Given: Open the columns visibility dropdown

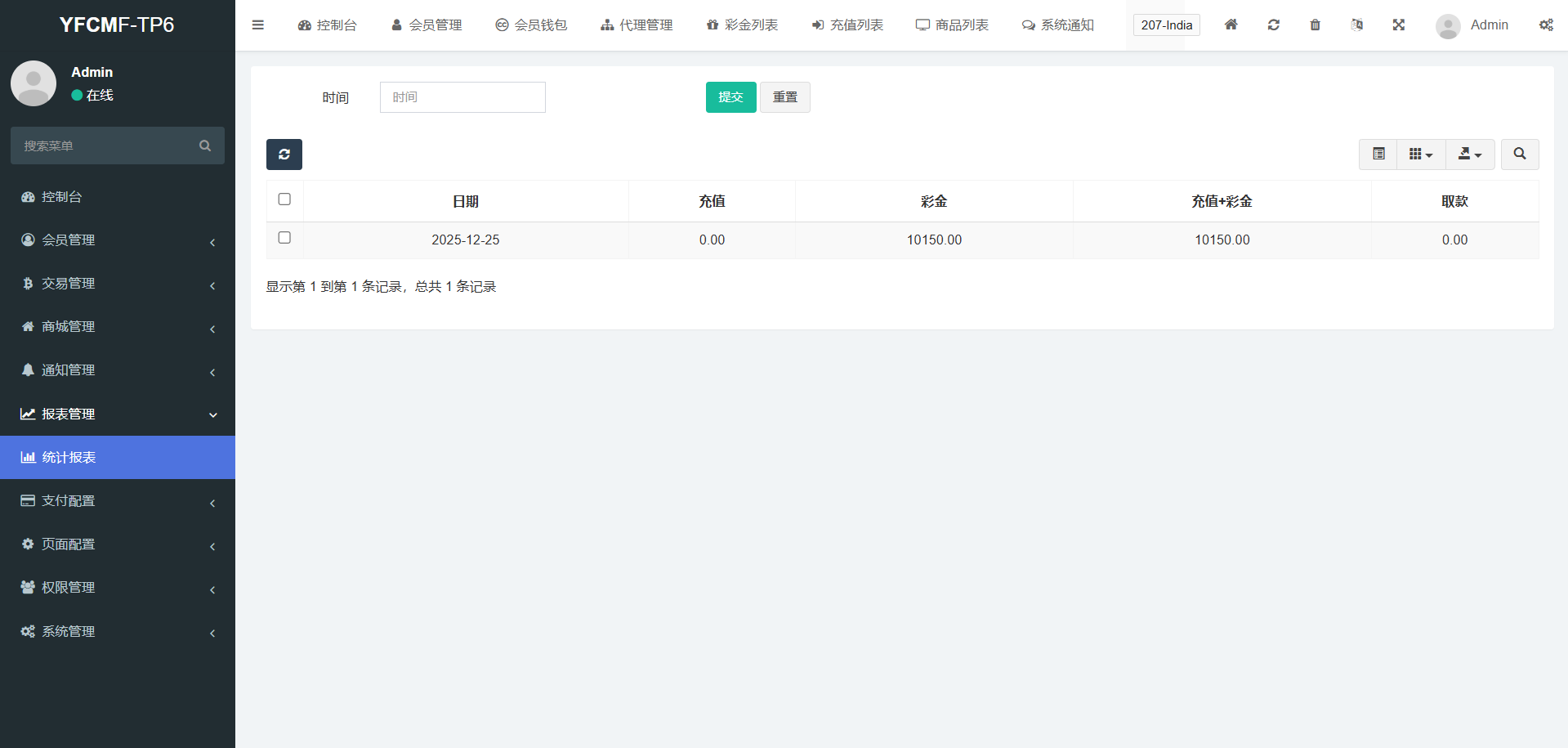Looking at the screenshot, I should pos(1421,155).
